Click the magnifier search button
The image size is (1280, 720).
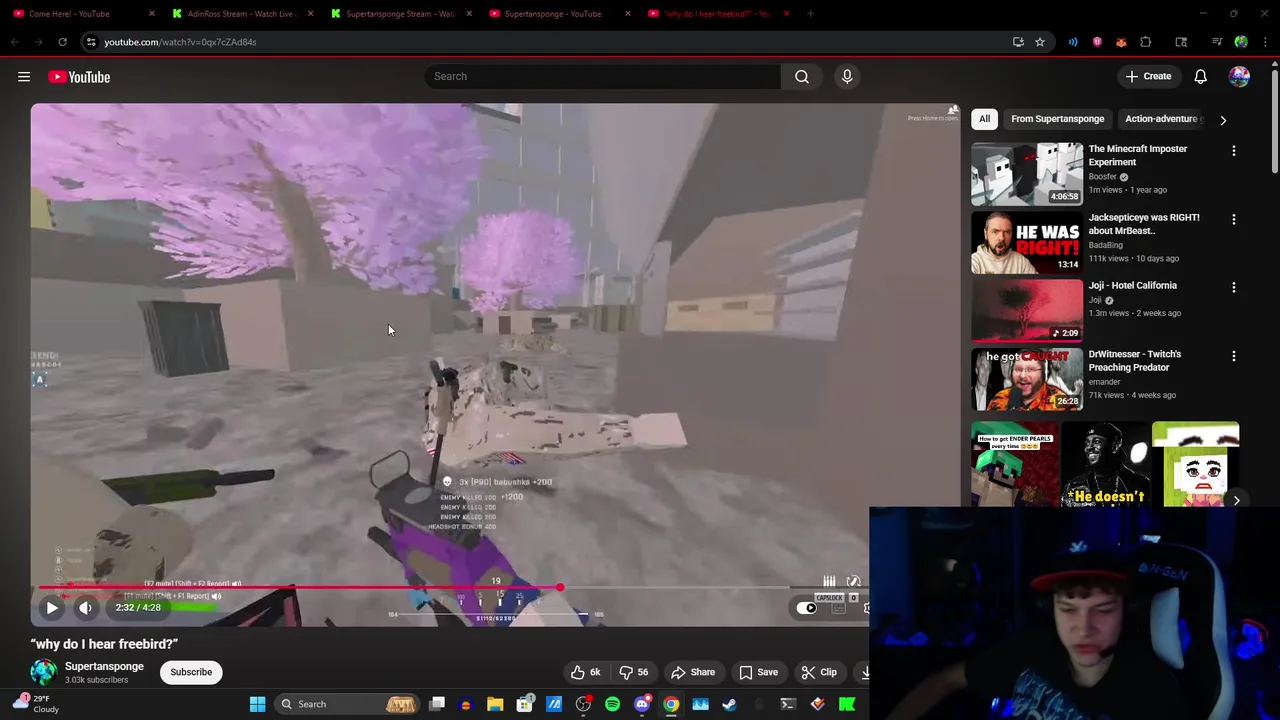tap(802, 76)
